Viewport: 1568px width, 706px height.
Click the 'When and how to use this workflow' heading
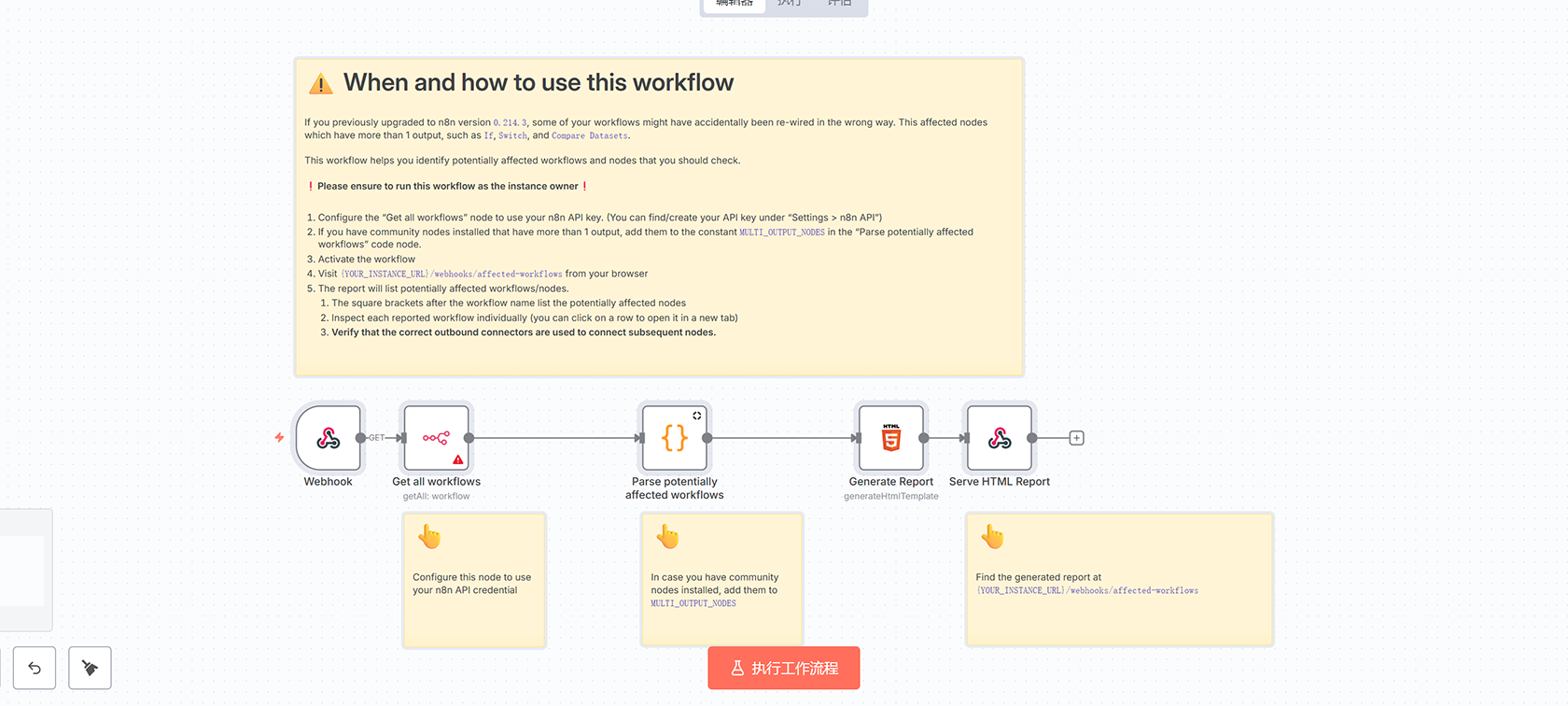tap(538, 83)
